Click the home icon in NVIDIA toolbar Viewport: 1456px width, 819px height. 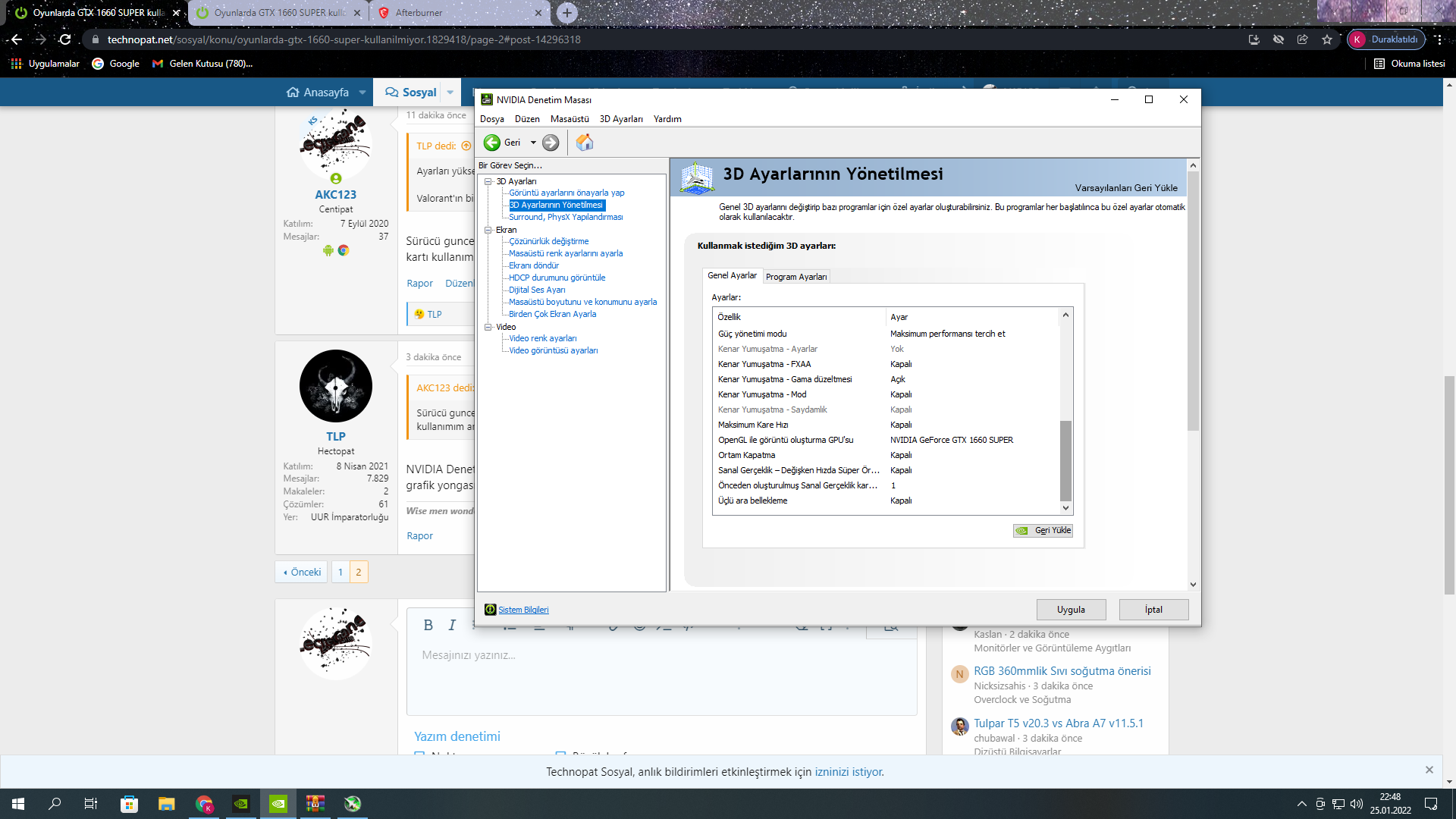tap(584, 143)
